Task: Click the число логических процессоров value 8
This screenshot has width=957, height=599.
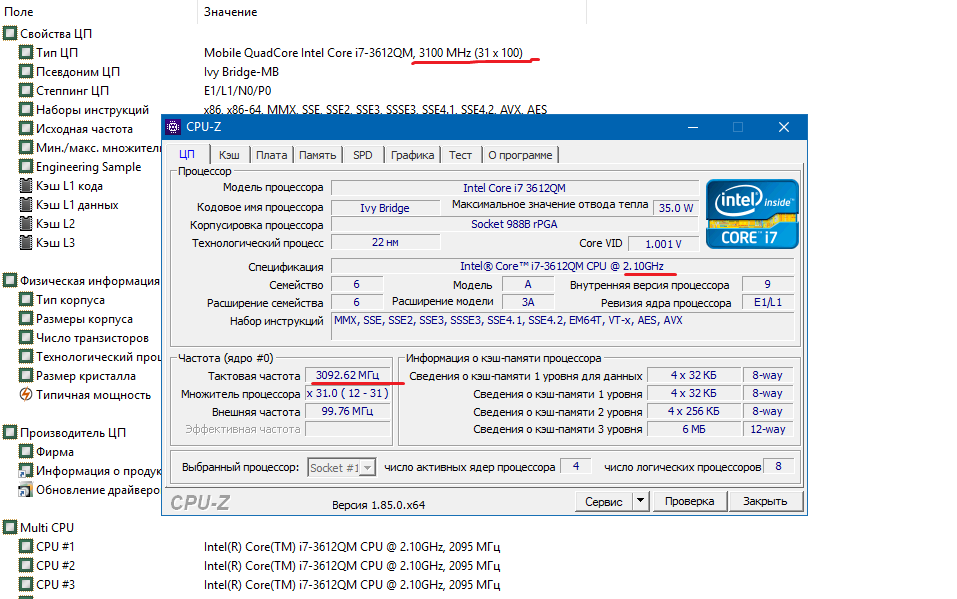Action: 778,466
